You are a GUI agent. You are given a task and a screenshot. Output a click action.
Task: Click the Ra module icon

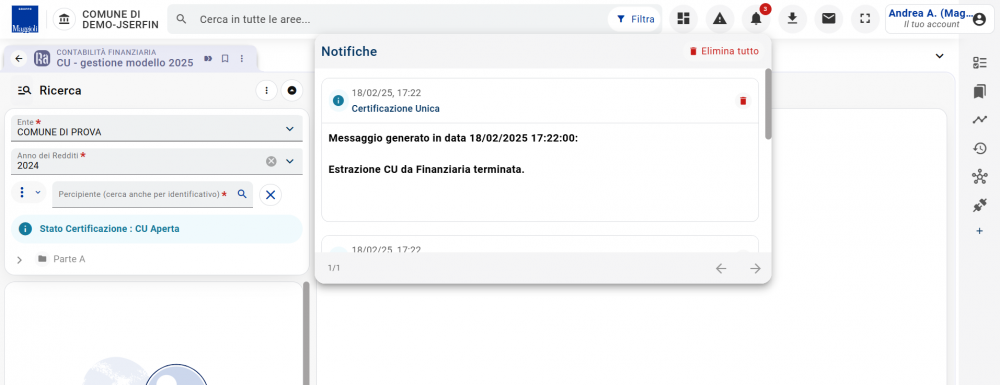click(42, 58)
